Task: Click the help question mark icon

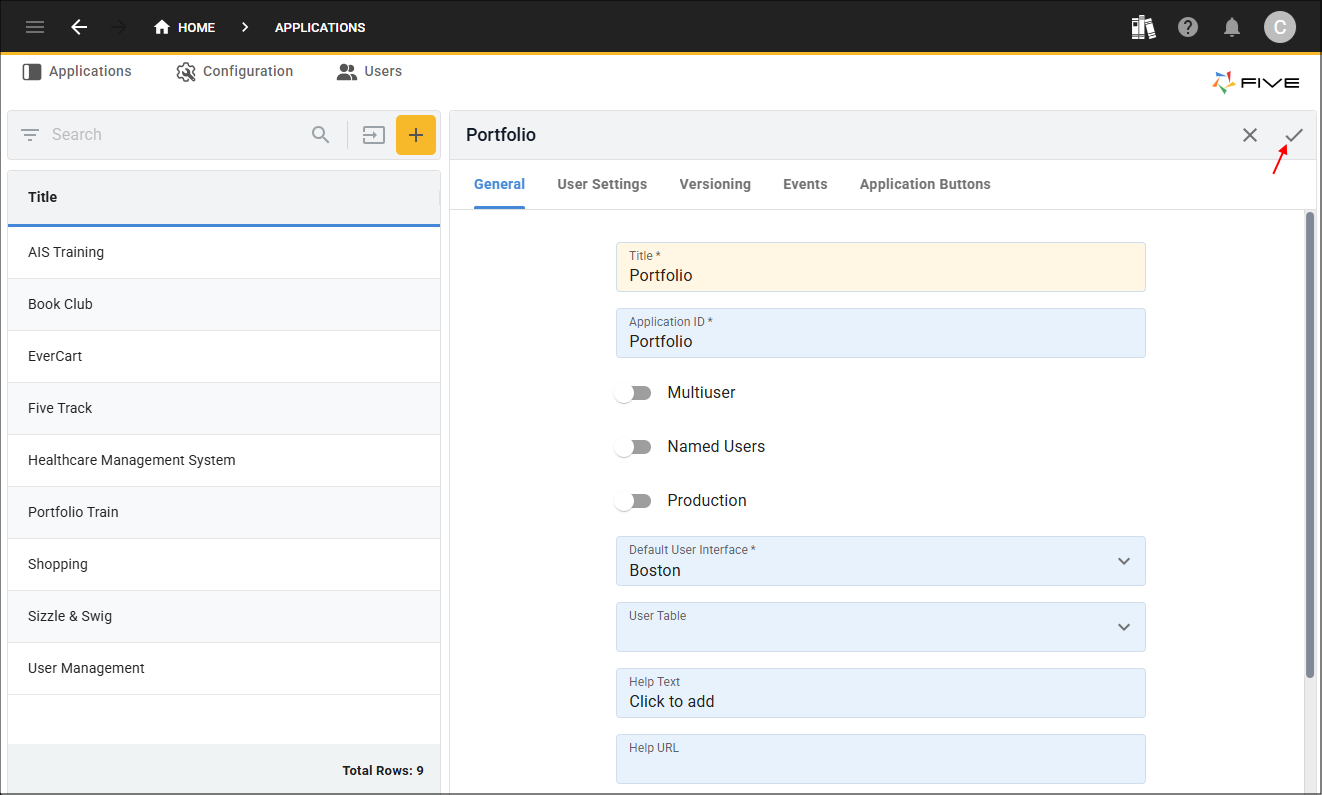Action: tap(1188, 27)
